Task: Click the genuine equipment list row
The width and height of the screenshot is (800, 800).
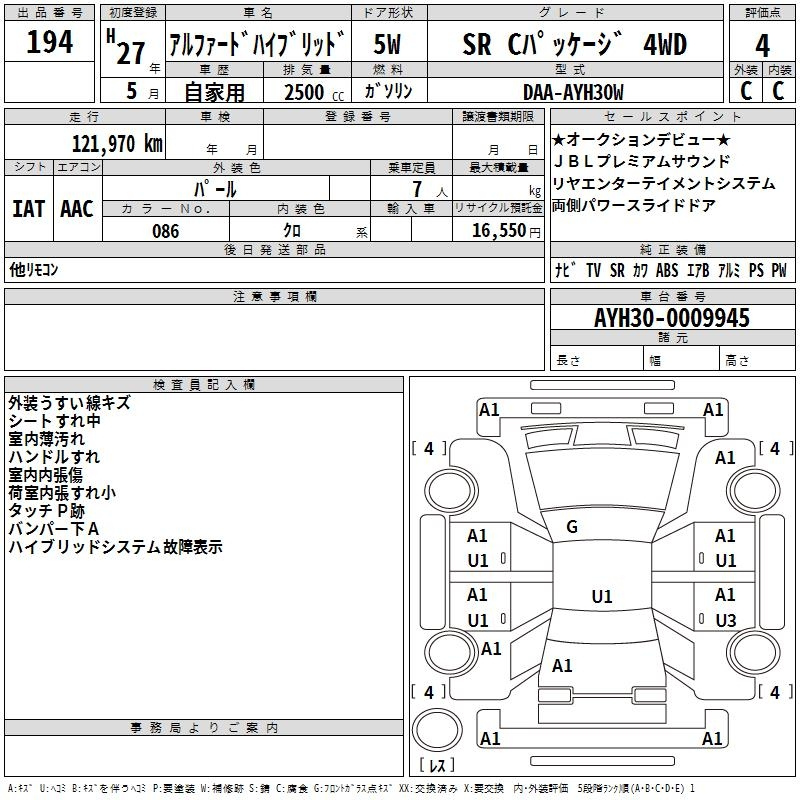Action: coord(671,270)
